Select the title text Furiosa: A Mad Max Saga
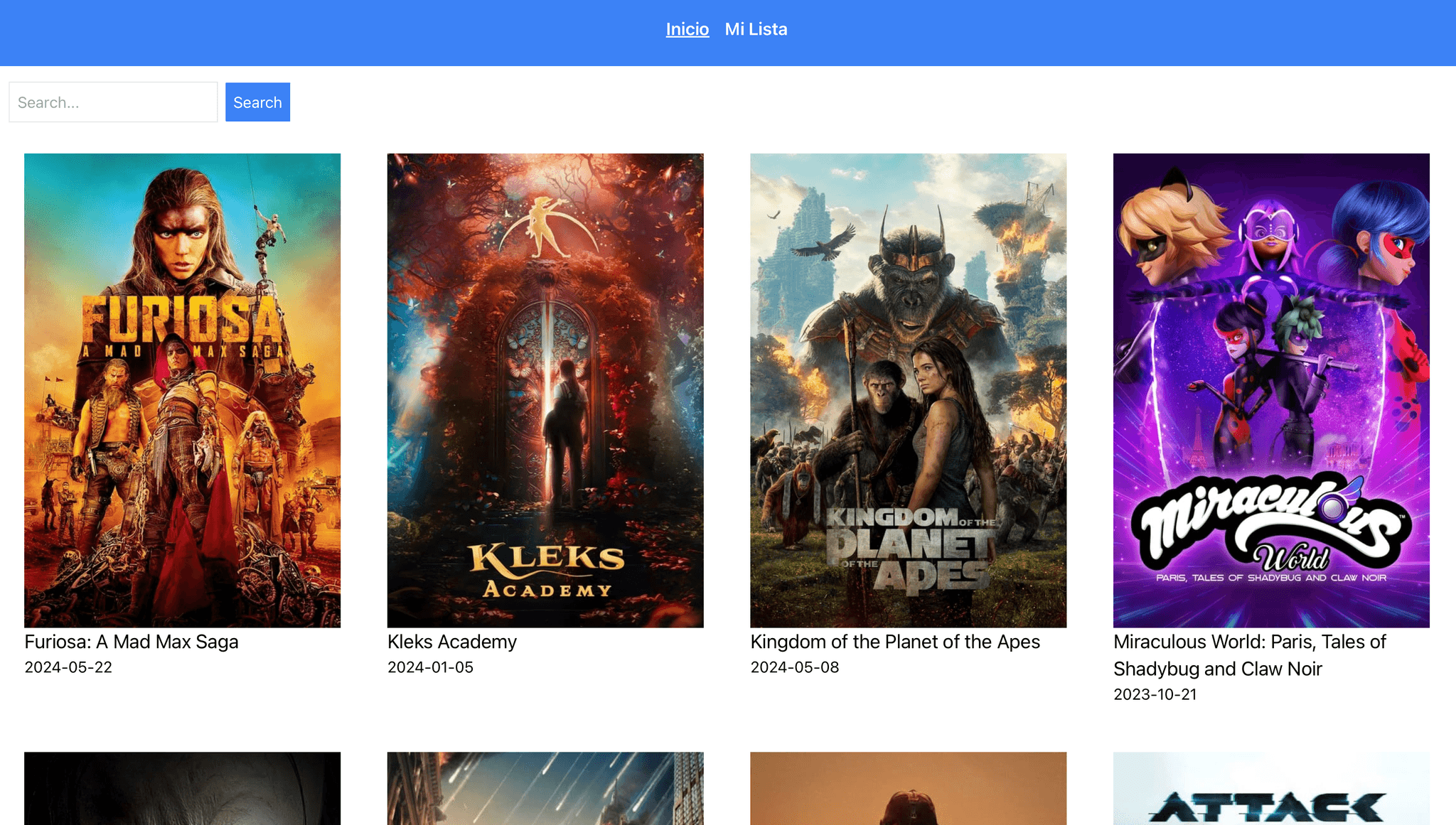Viewport: 1456px width, 825px height. tap(132, 642)
